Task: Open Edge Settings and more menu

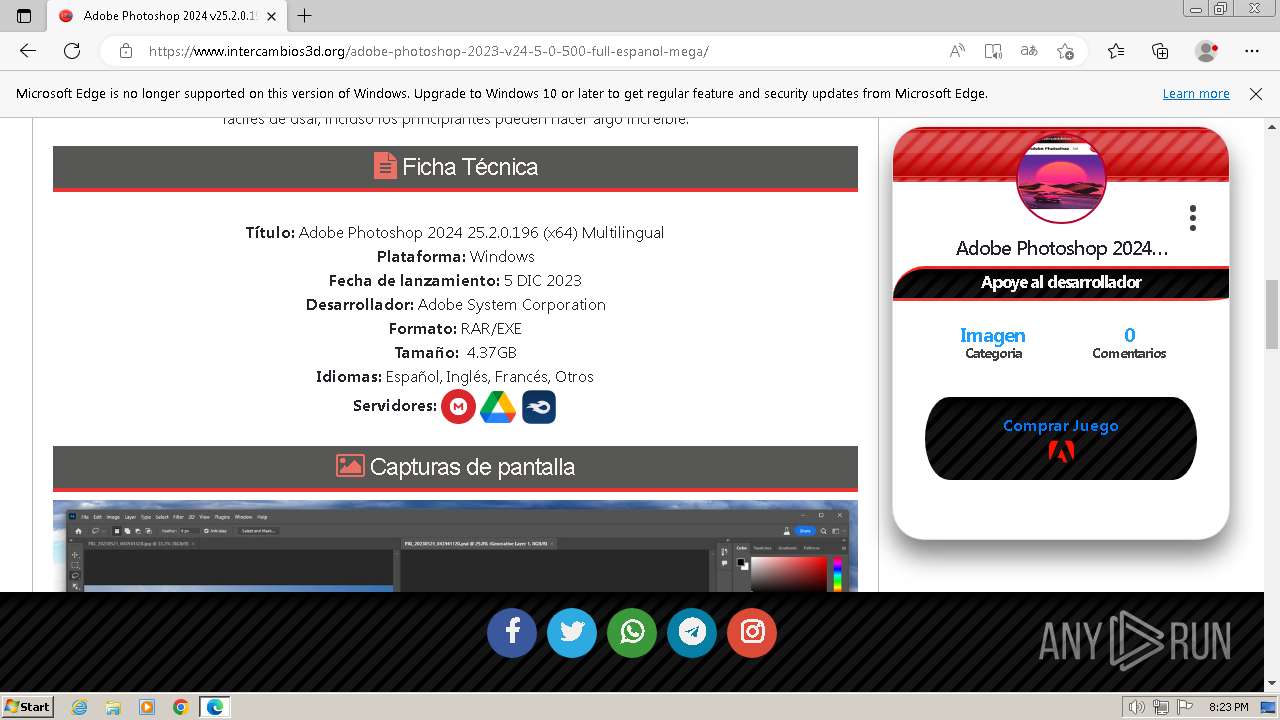Action: [x=1252, y=51]
